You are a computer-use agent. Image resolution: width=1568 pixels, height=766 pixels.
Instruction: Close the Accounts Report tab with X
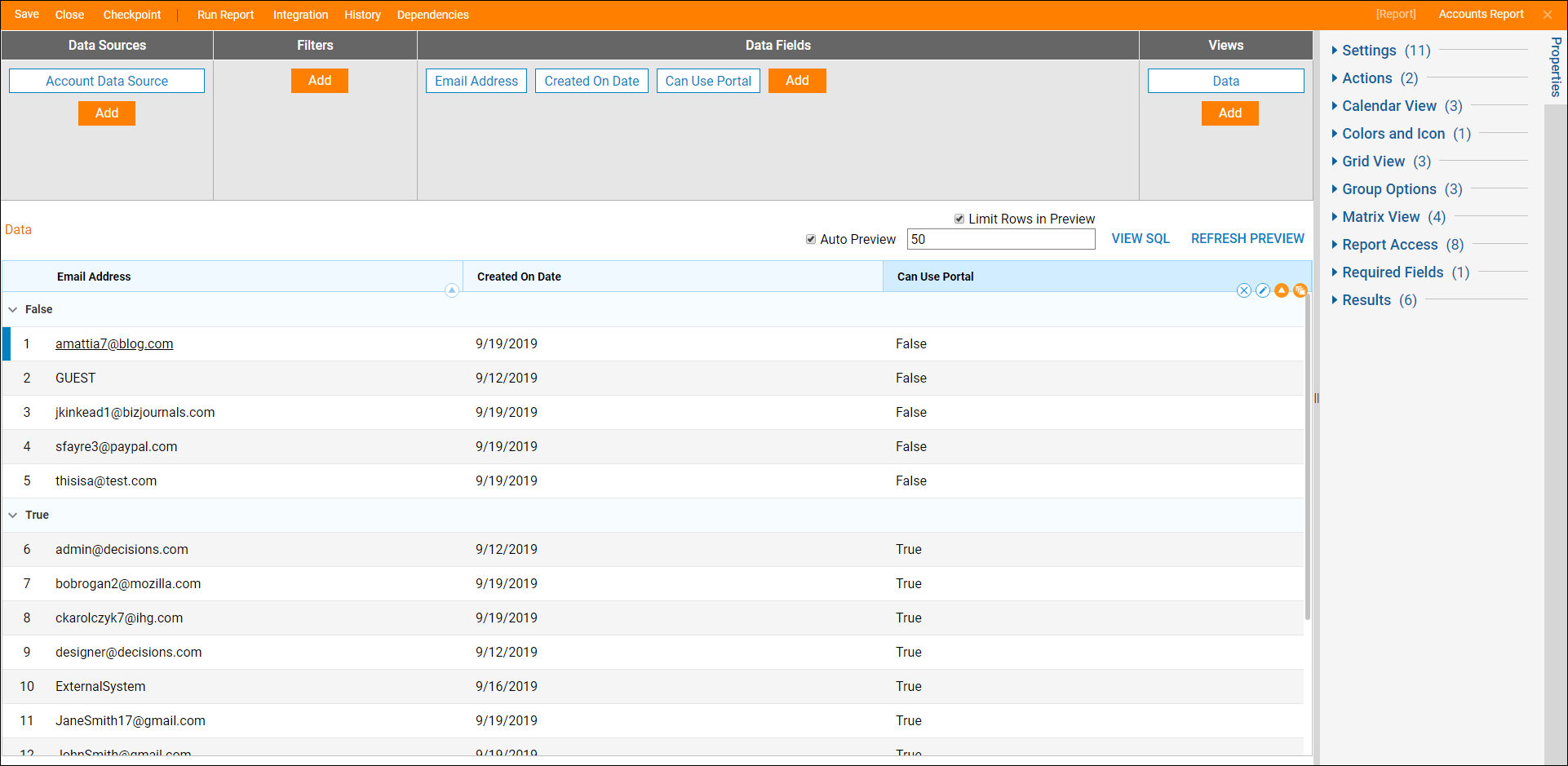(1547, 15)
